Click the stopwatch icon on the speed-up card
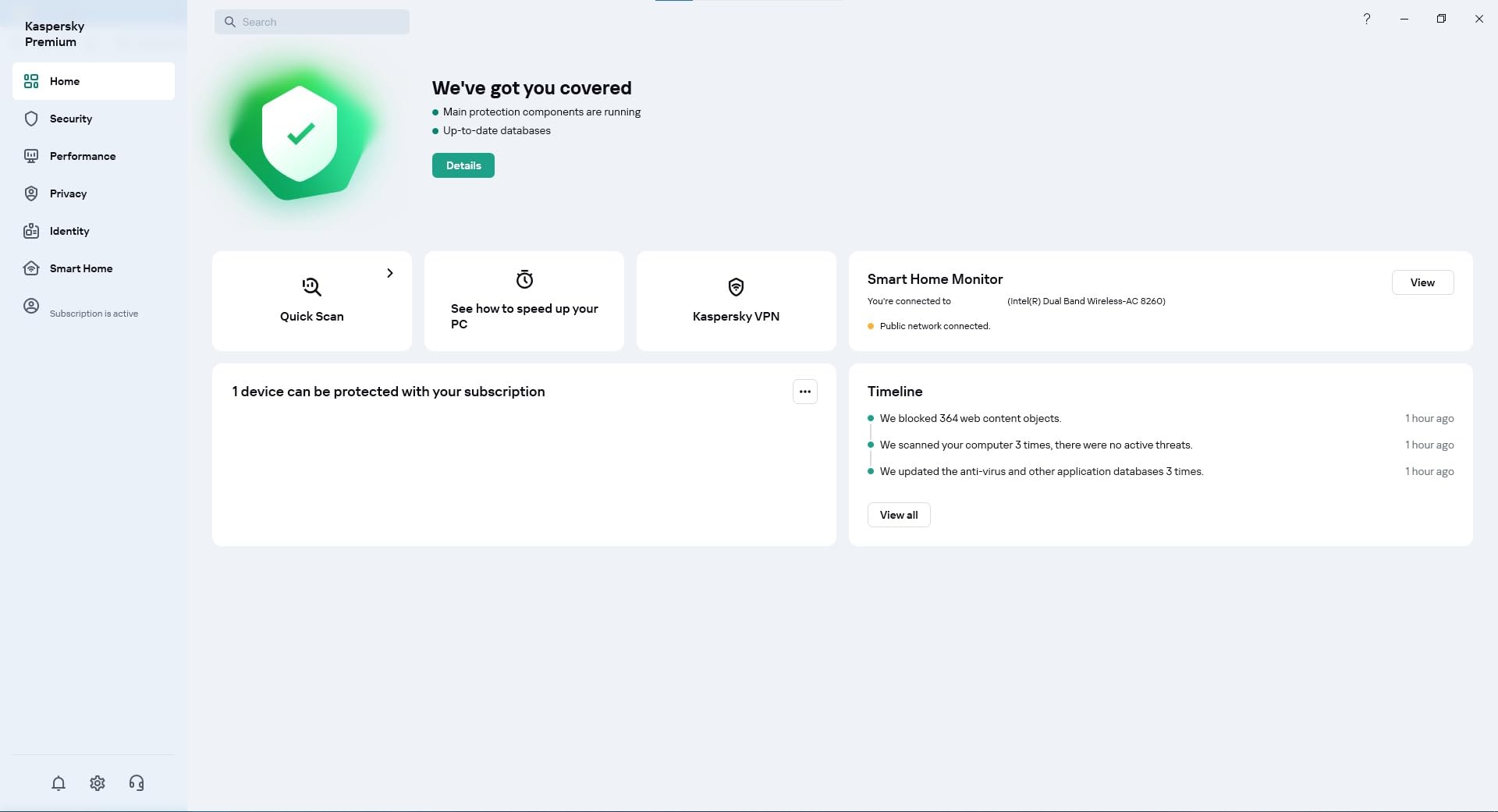This screenshot has height=812, width=1498. click(x=524, y=278)
